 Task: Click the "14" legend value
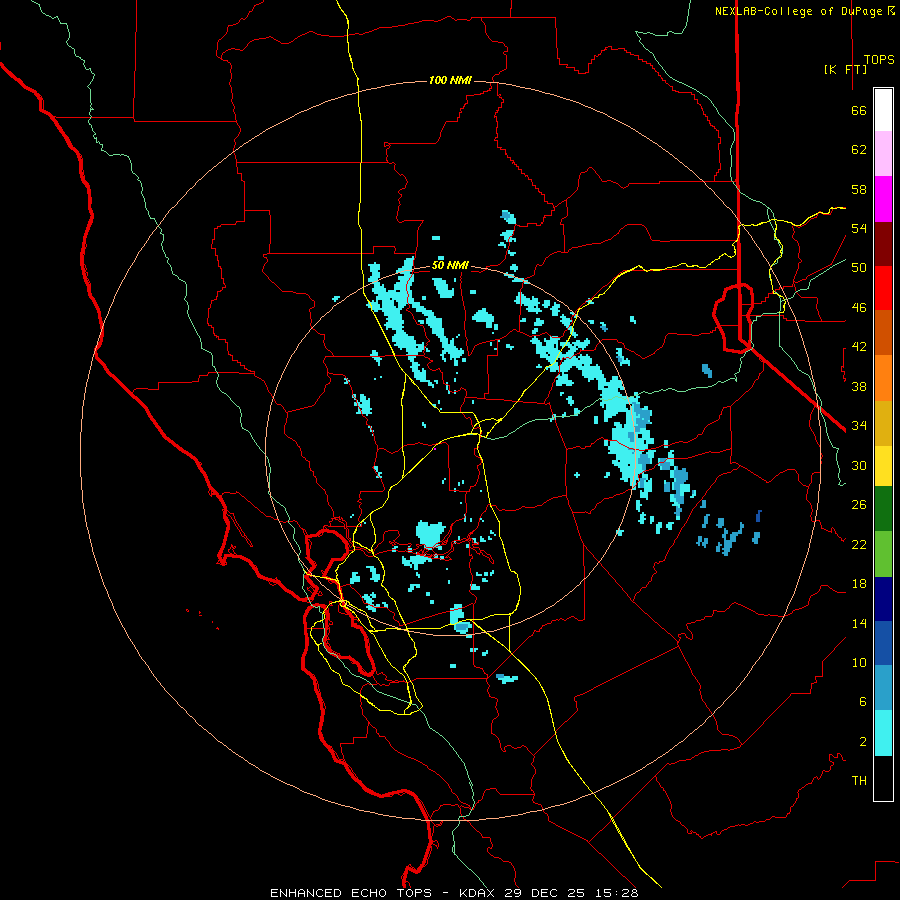859,623
